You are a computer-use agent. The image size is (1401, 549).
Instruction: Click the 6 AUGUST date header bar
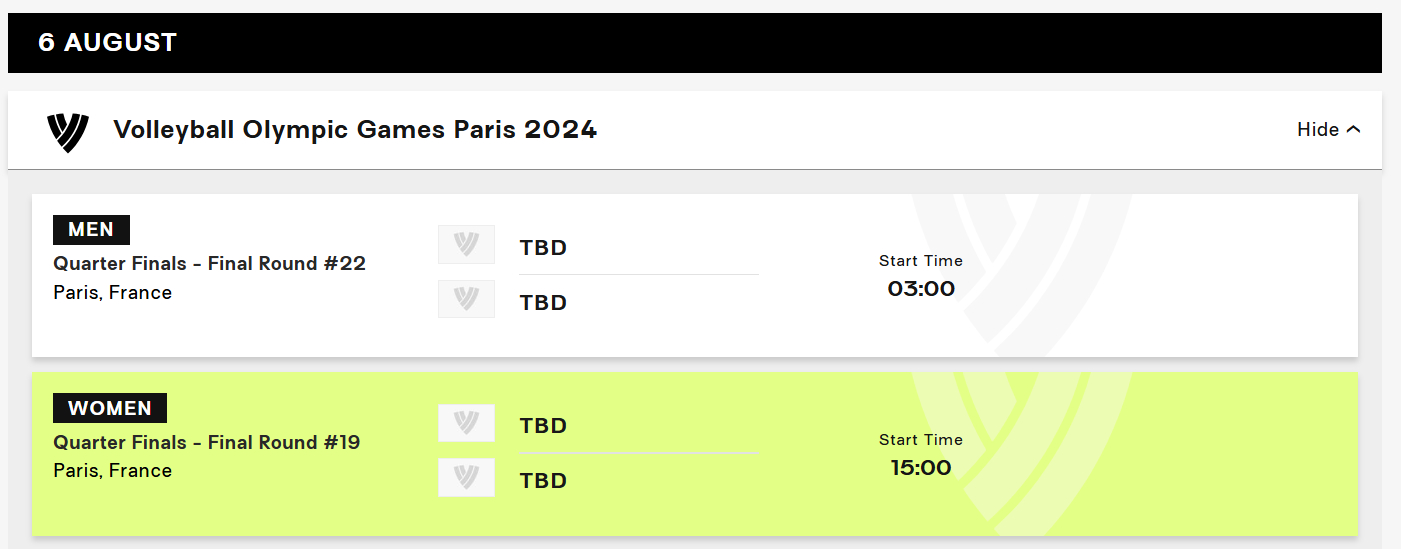click(x=695, y=43)
